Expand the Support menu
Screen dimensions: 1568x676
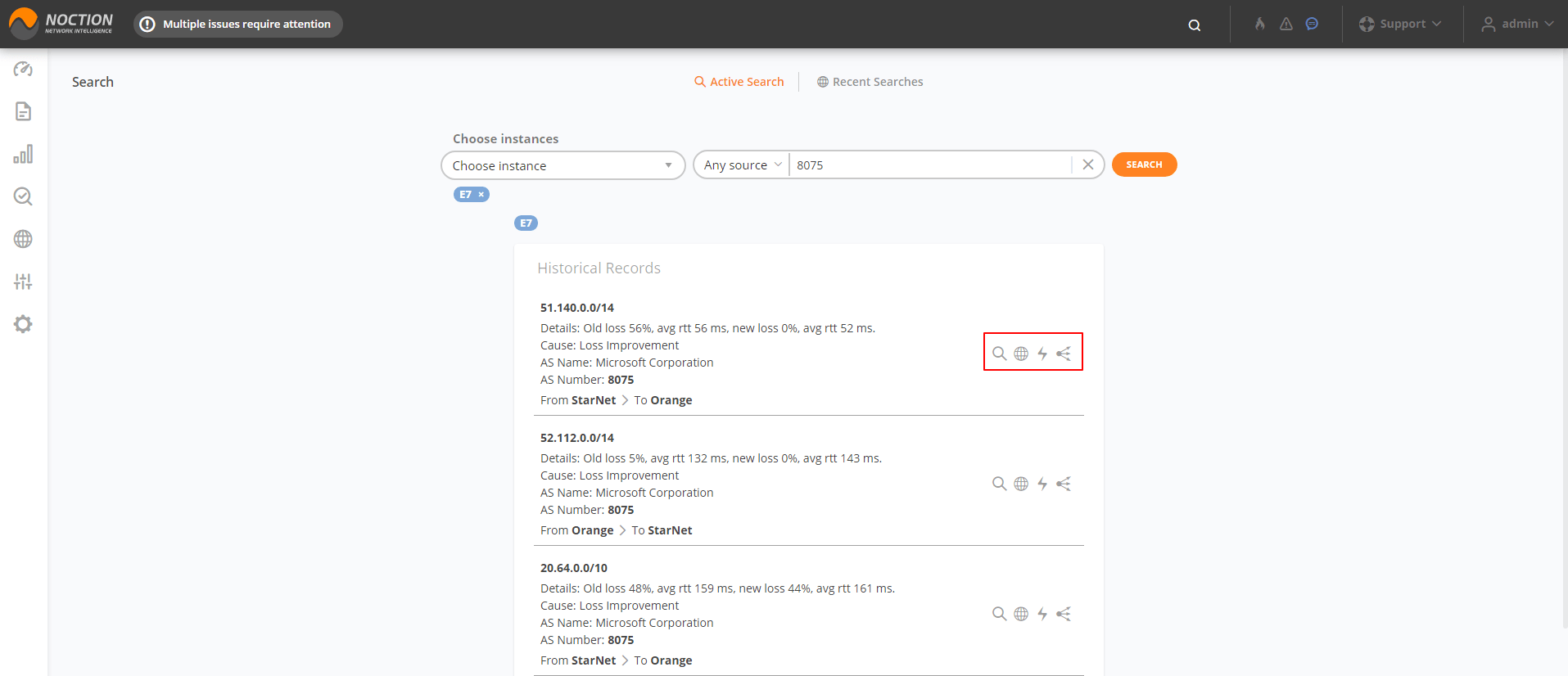pos(1400,24)
